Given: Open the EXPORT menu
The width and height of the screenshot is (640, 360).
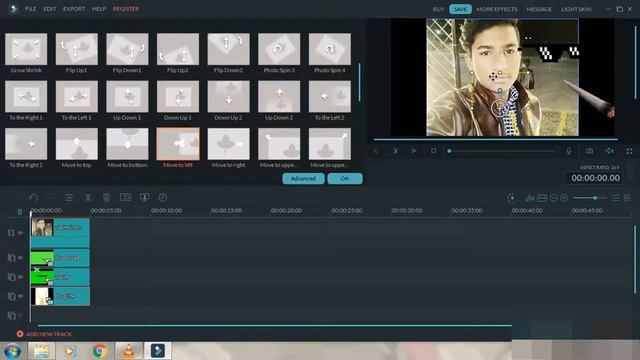Looking at the screenshot, I should click(74, 9).
